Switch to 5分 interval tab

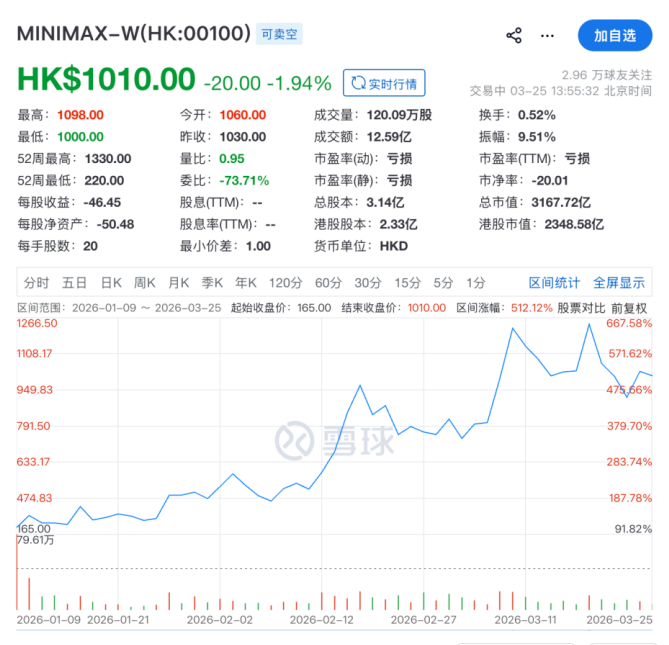[x=443, y=282]
